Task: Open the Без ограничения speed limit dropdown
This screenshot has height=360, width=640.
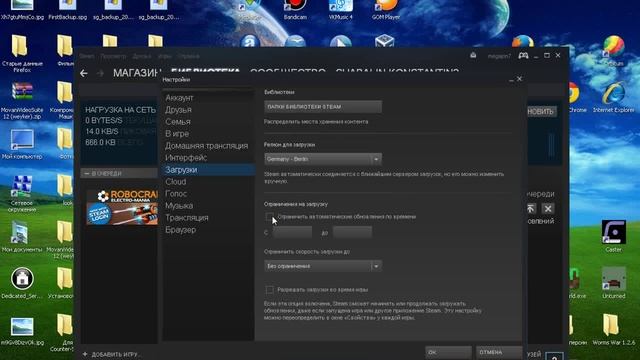Action: (323, 266)
